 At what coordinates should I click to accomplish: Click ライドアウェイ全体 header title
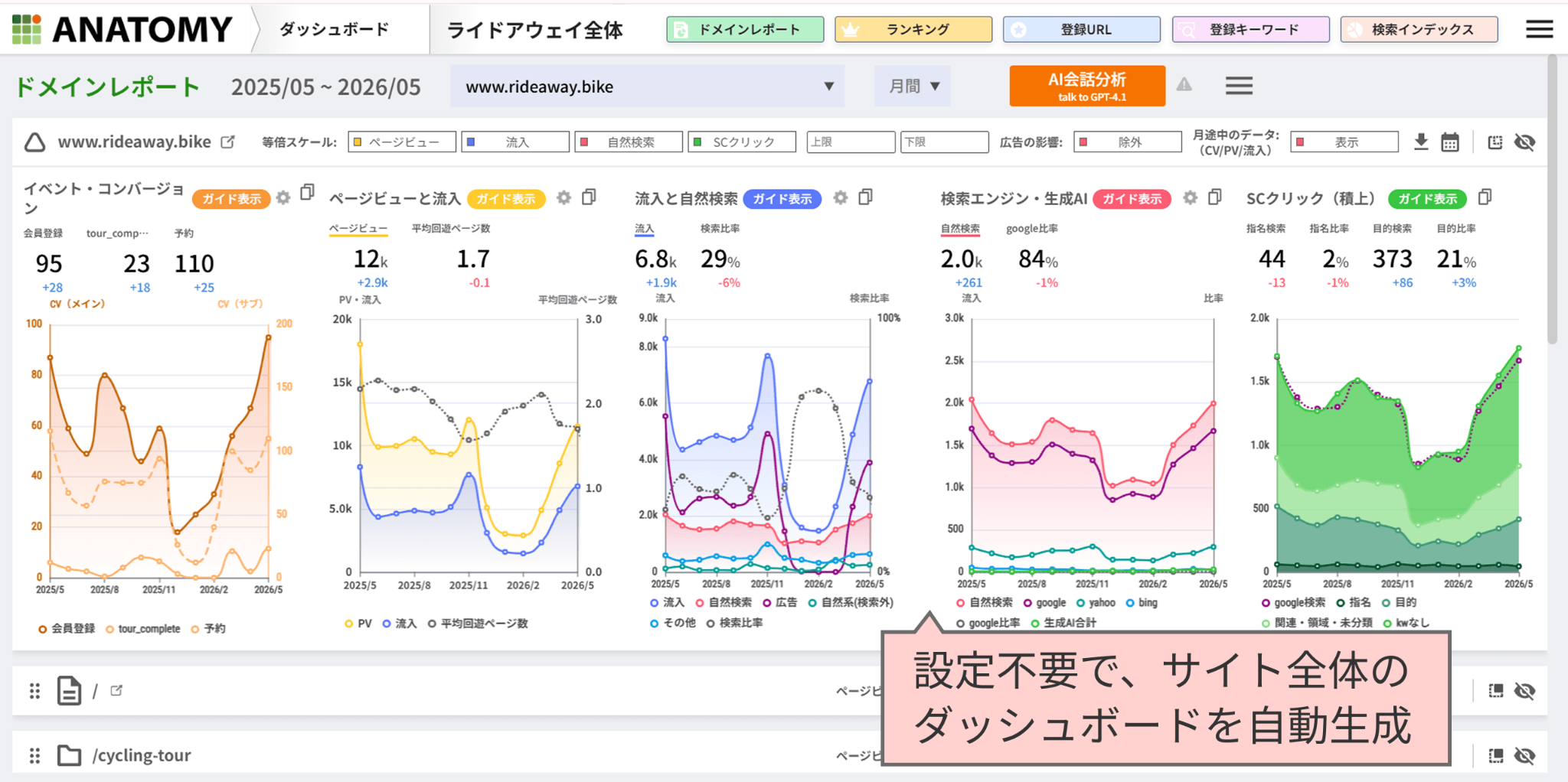[535, 30]
